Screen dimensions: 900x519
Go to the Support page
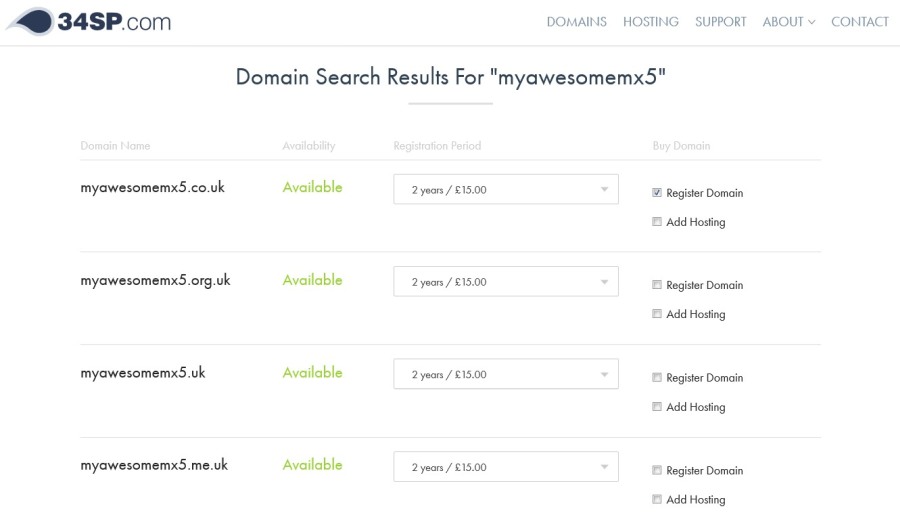coord(720,22)
